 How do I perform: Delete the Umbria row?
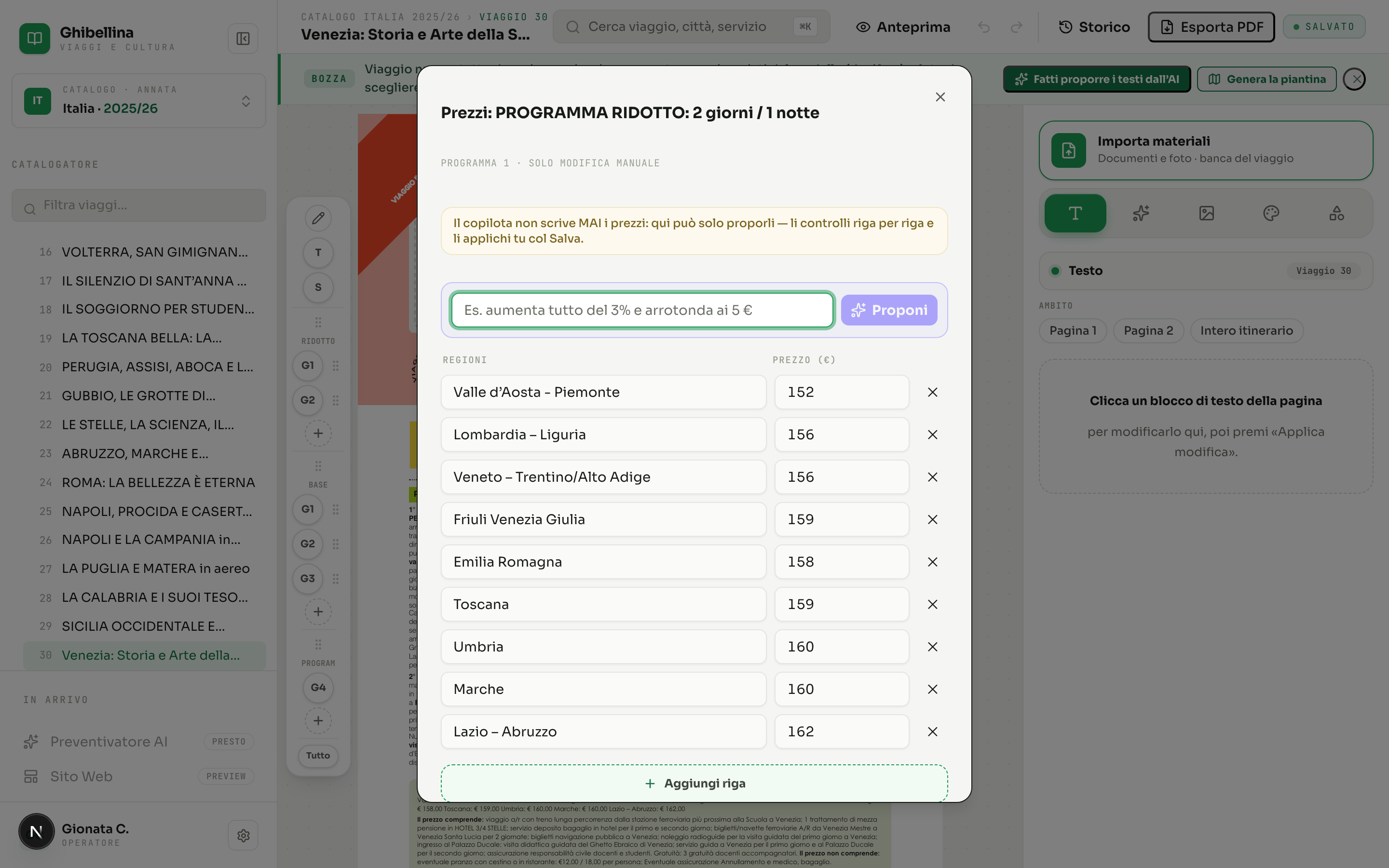(x=932, y=647)
